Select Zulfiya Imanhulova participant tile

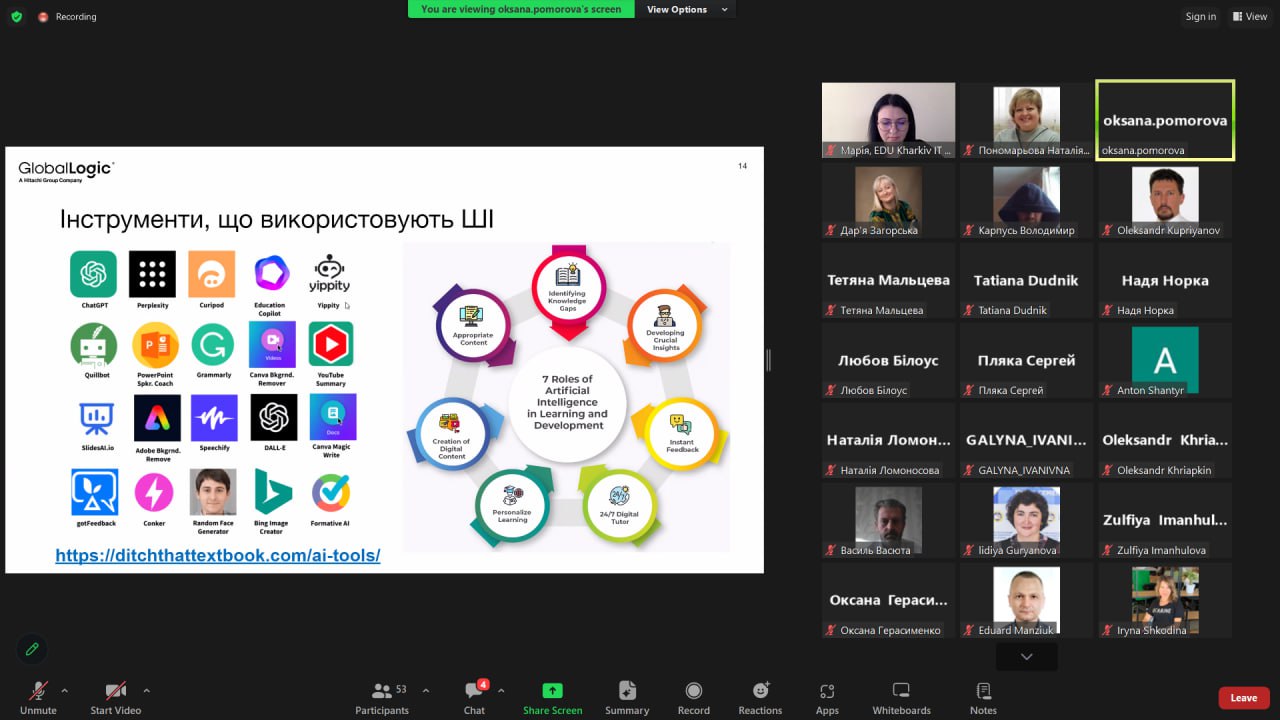click(1165, 520)
